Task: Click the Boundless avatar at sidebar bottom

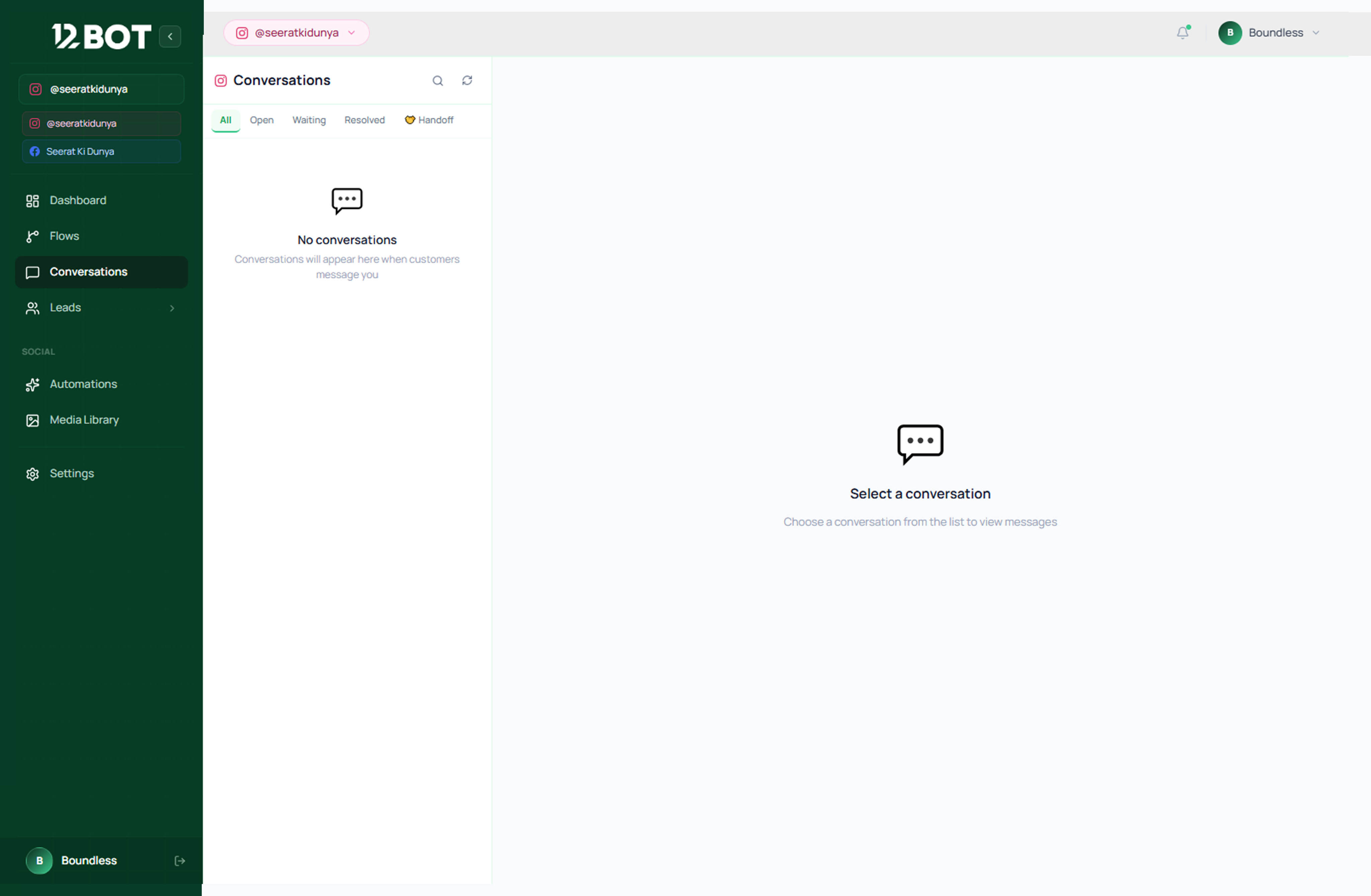Action: tap(39, 860)
